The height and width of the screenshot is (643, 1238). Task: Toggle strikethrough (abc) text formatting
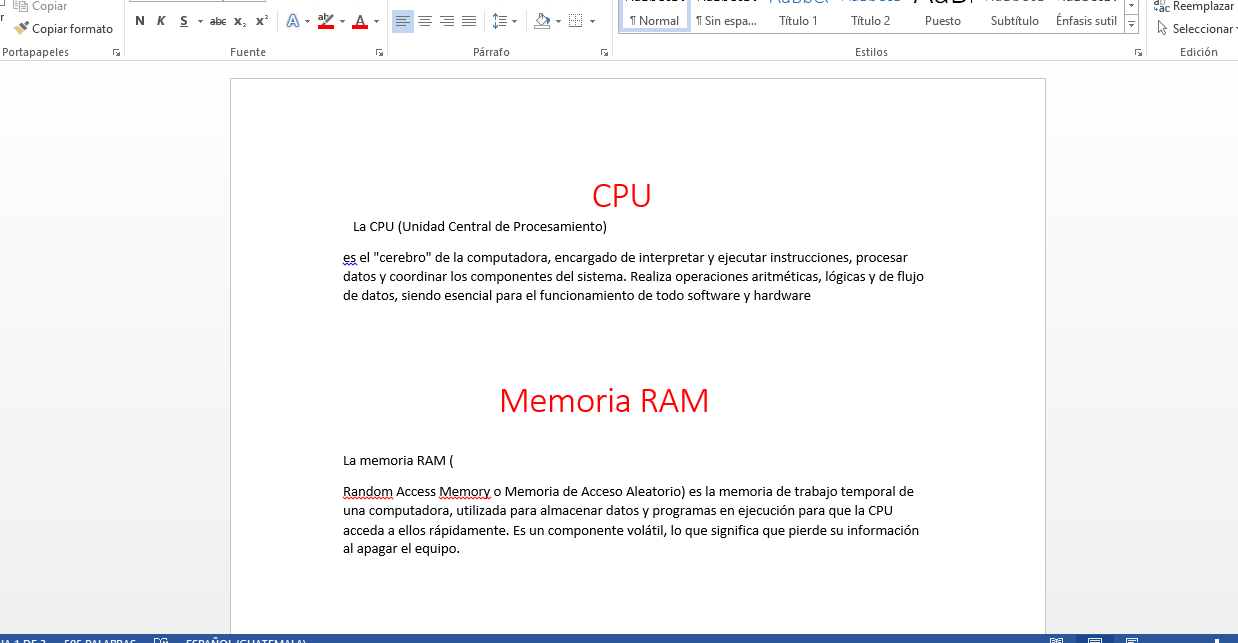coord(218,21)
